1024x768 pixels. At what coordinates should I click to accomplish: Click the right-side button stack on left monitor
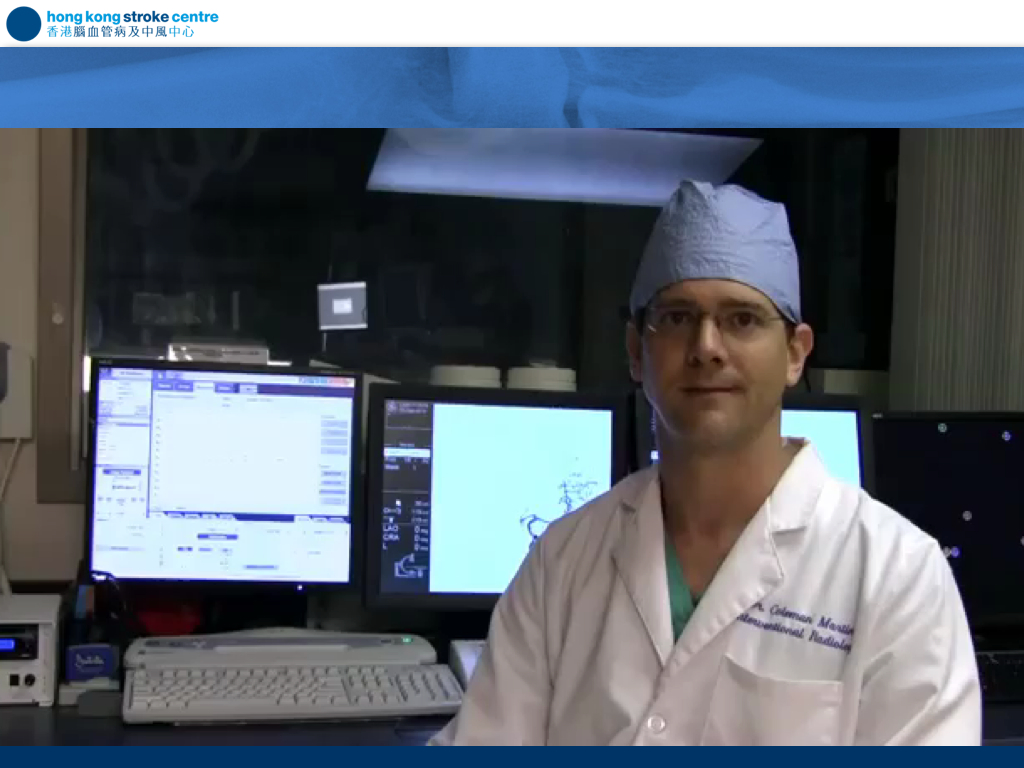[x=333, y=455]
